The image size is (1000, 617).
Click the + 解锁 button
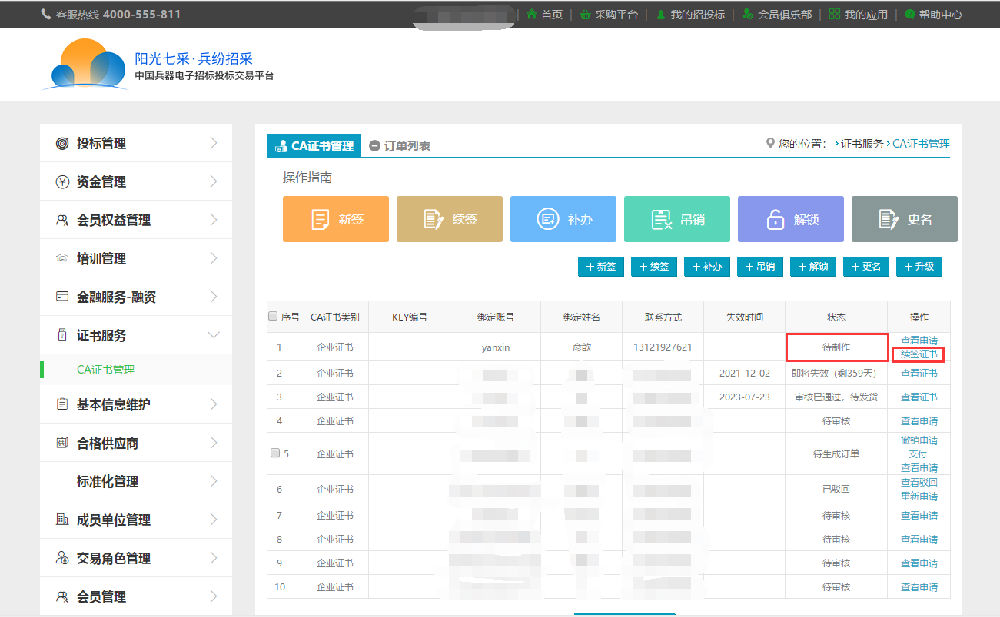tap(813, 267)
